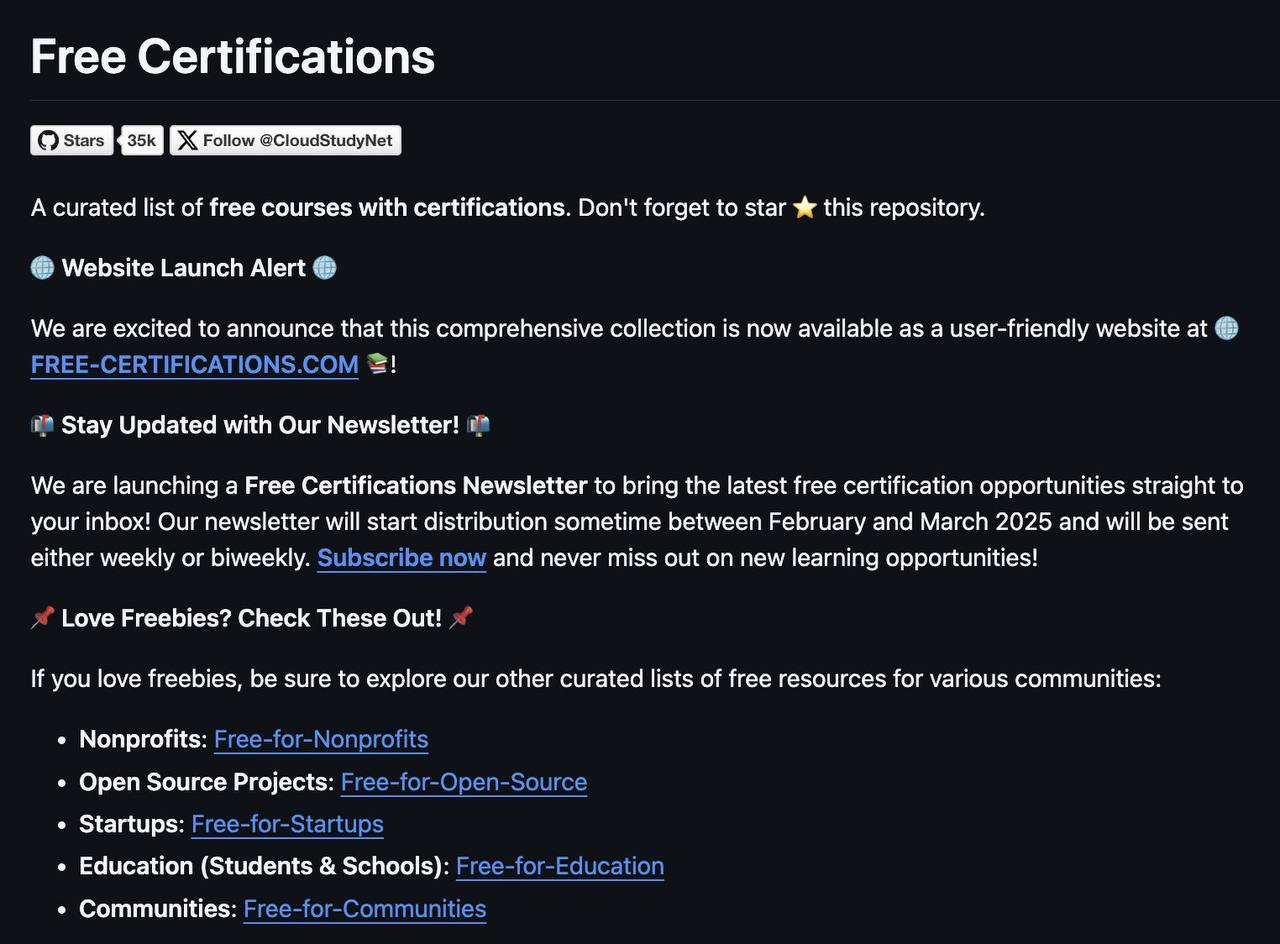Screen dimensions: 1280x944
Task: Click the yellow star emoji
Action: (x=805, y=208)
